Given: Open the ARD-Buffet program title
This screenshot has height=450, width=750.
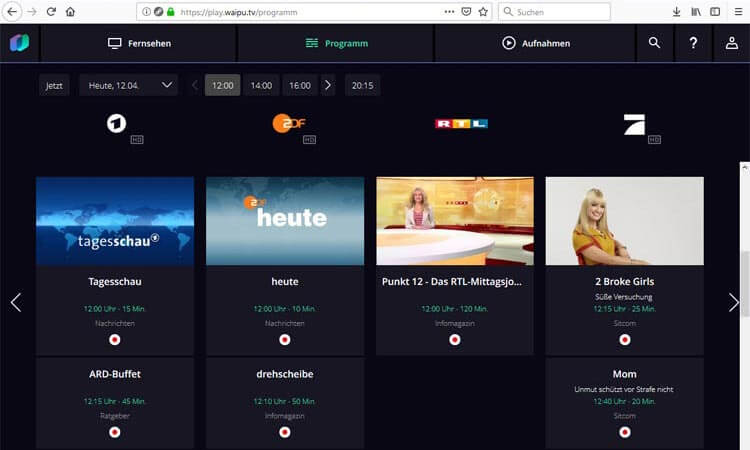Looking at the screenshot, I should 115,374.
